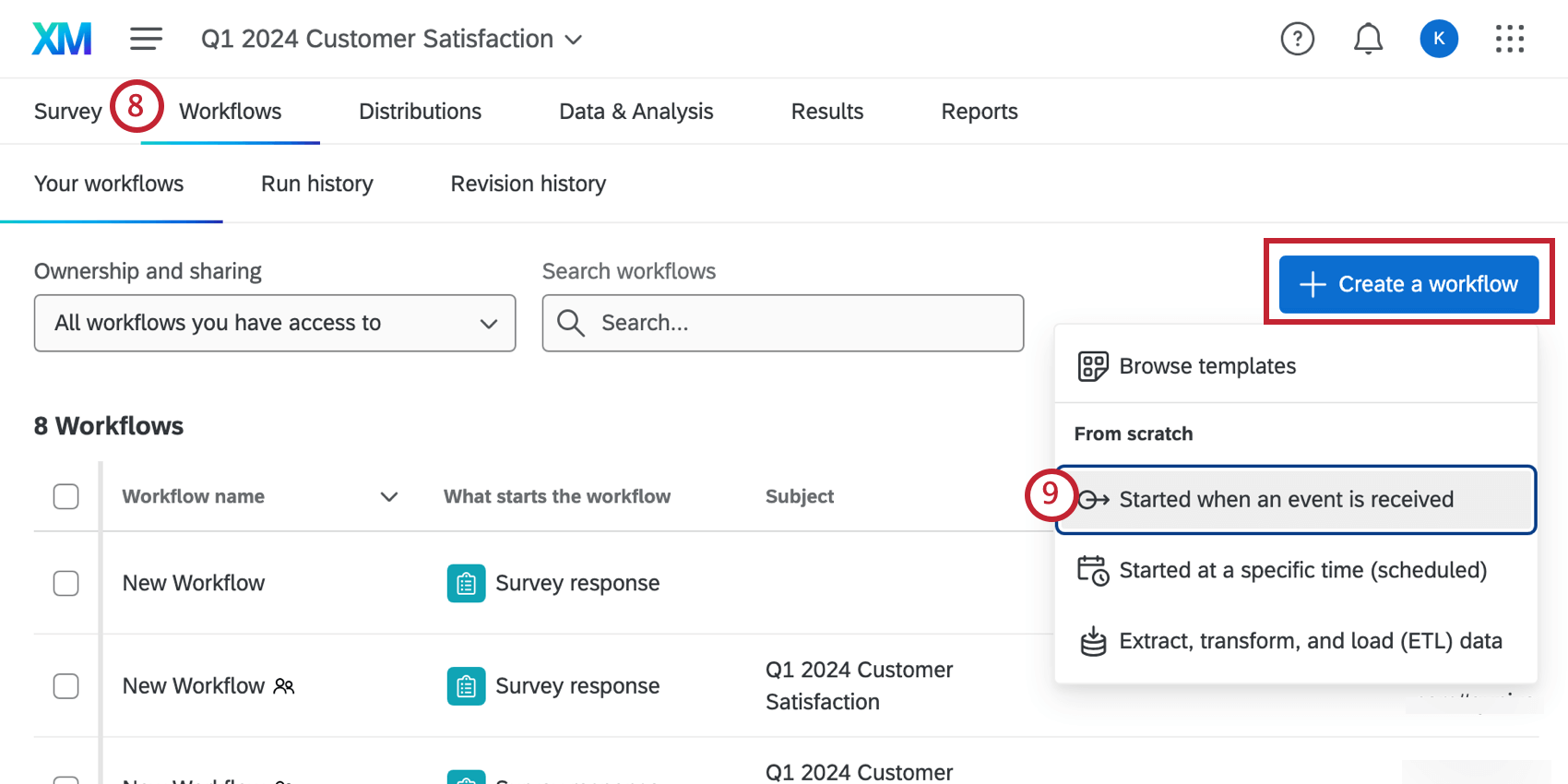Check the second New Workflow row checkbox
1568x784 pixels.
click(x=65, y=686)
